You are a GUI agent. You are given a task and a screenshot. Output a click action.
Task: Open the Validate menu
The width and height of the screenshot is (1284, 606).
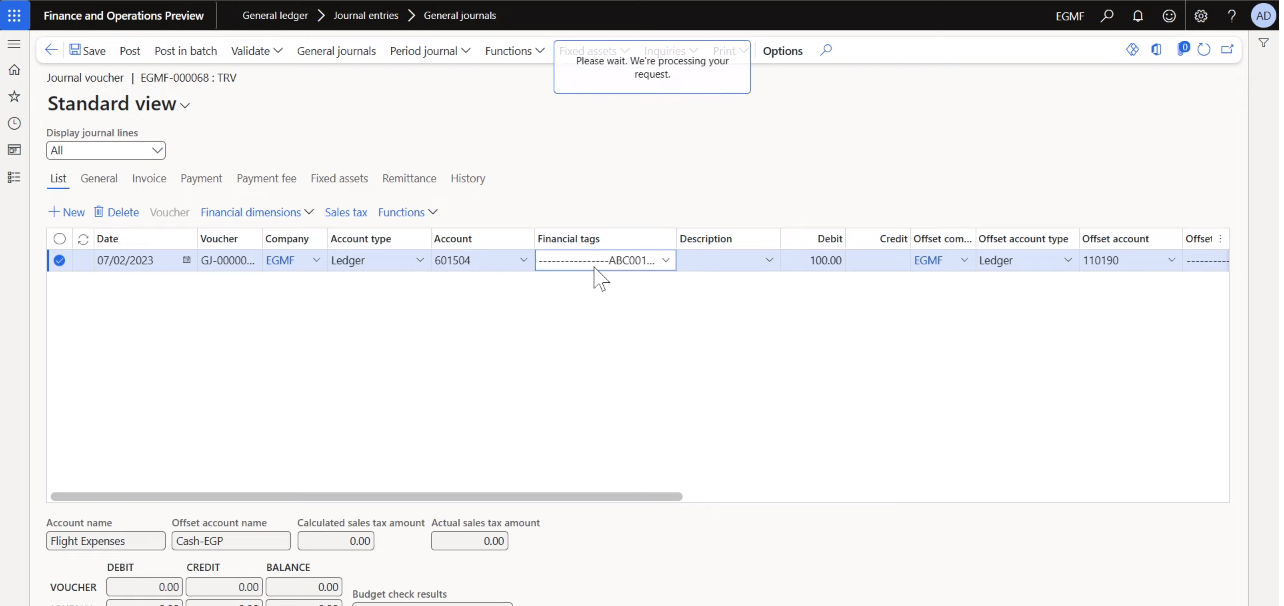coord(256,51)
